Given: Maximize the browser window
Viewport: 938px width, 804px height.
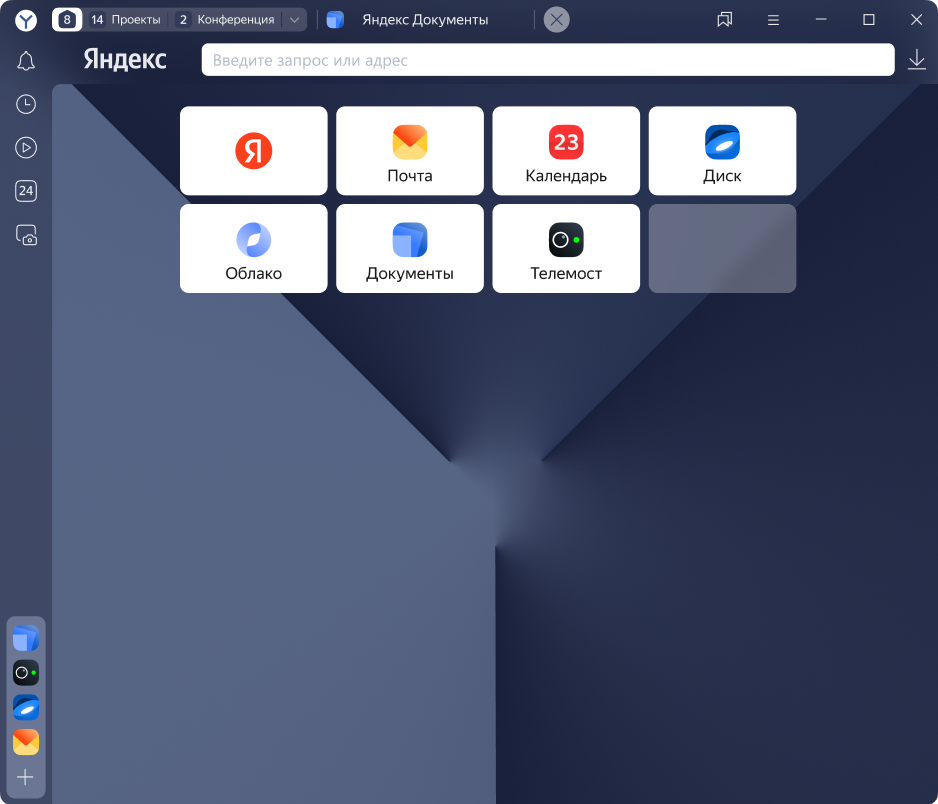Looking at the screenshot, I should click(x=869, y=20).
